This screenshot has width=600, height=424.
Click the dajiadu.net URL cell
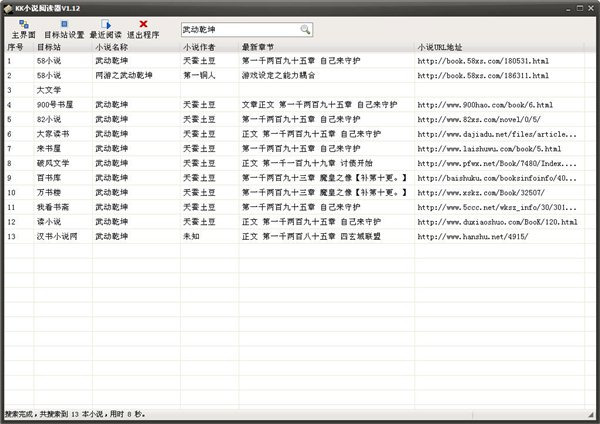click(497, 134)
